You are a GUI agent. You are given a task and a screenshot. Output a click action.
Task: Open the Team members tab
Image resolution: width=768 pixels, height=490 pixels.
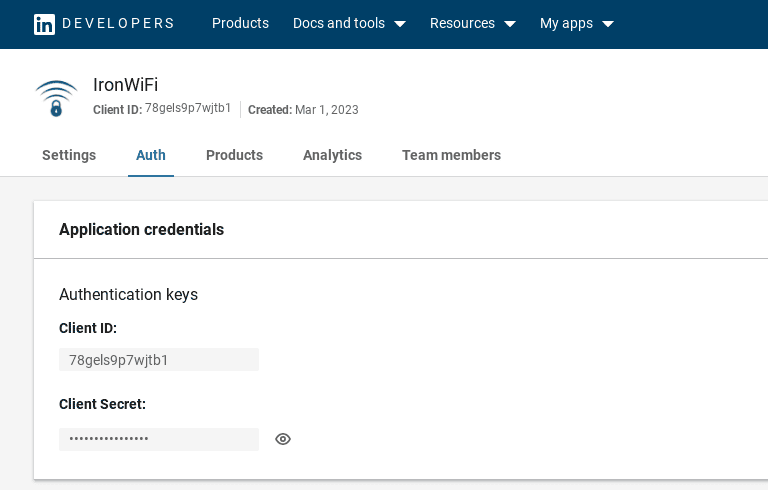click(451, 155)
